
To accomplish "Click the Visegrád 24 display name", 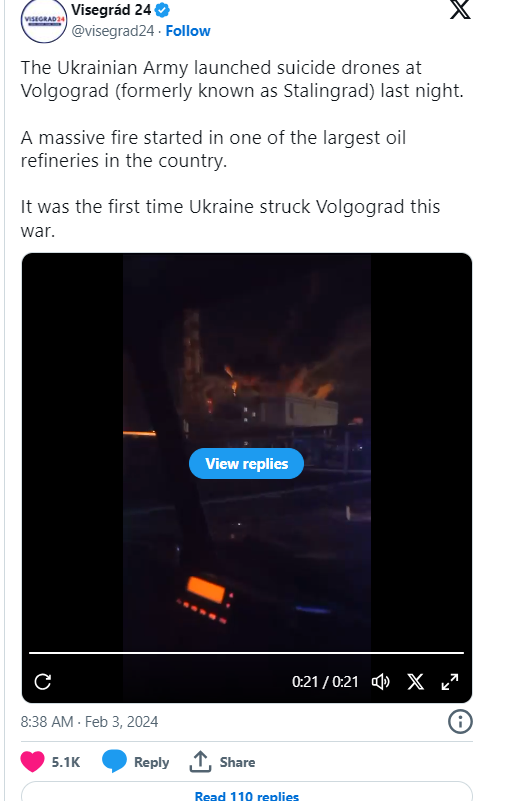I will [111, 10].
